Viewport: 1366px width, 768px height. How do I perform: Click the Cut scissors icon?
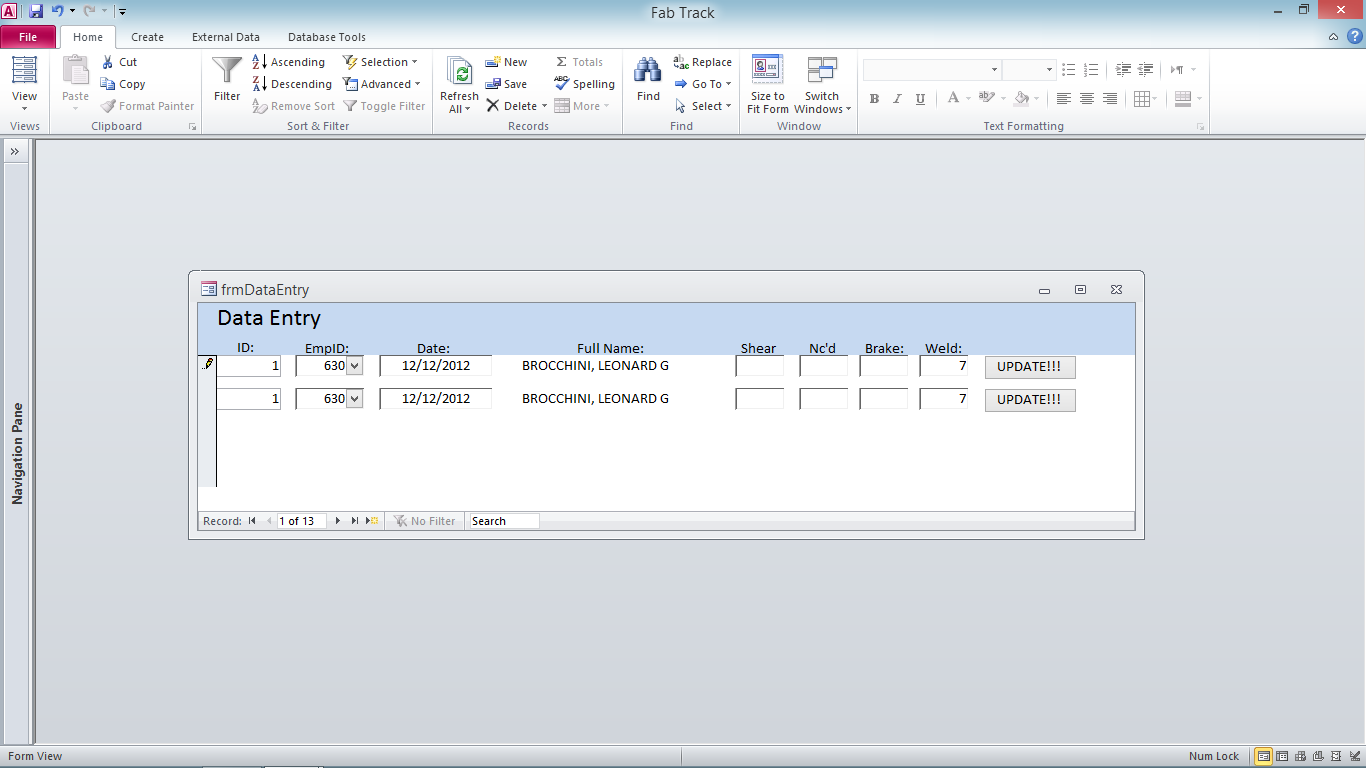108,62
